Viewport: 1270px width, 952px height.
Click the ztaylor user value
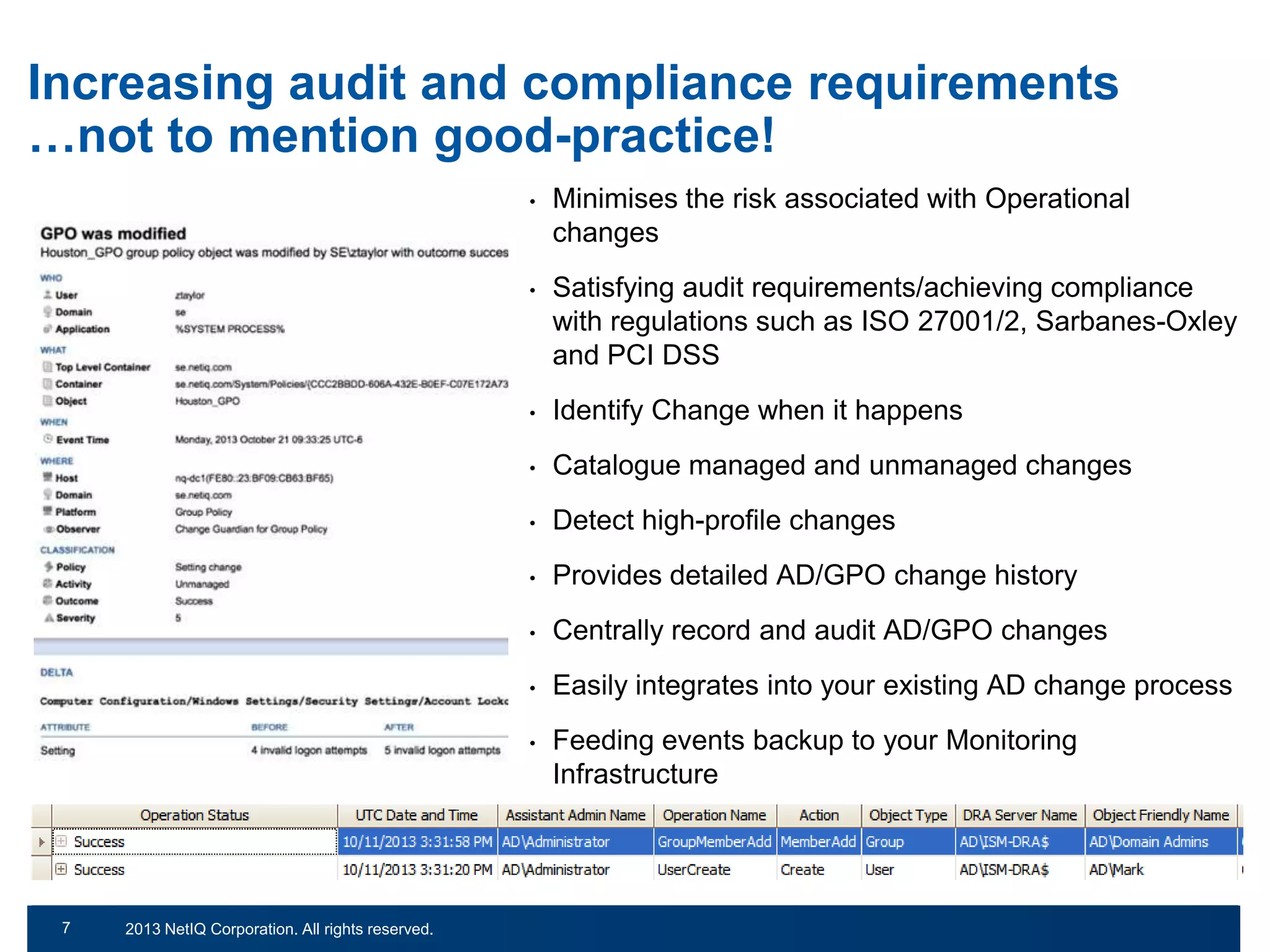(190, 295)
